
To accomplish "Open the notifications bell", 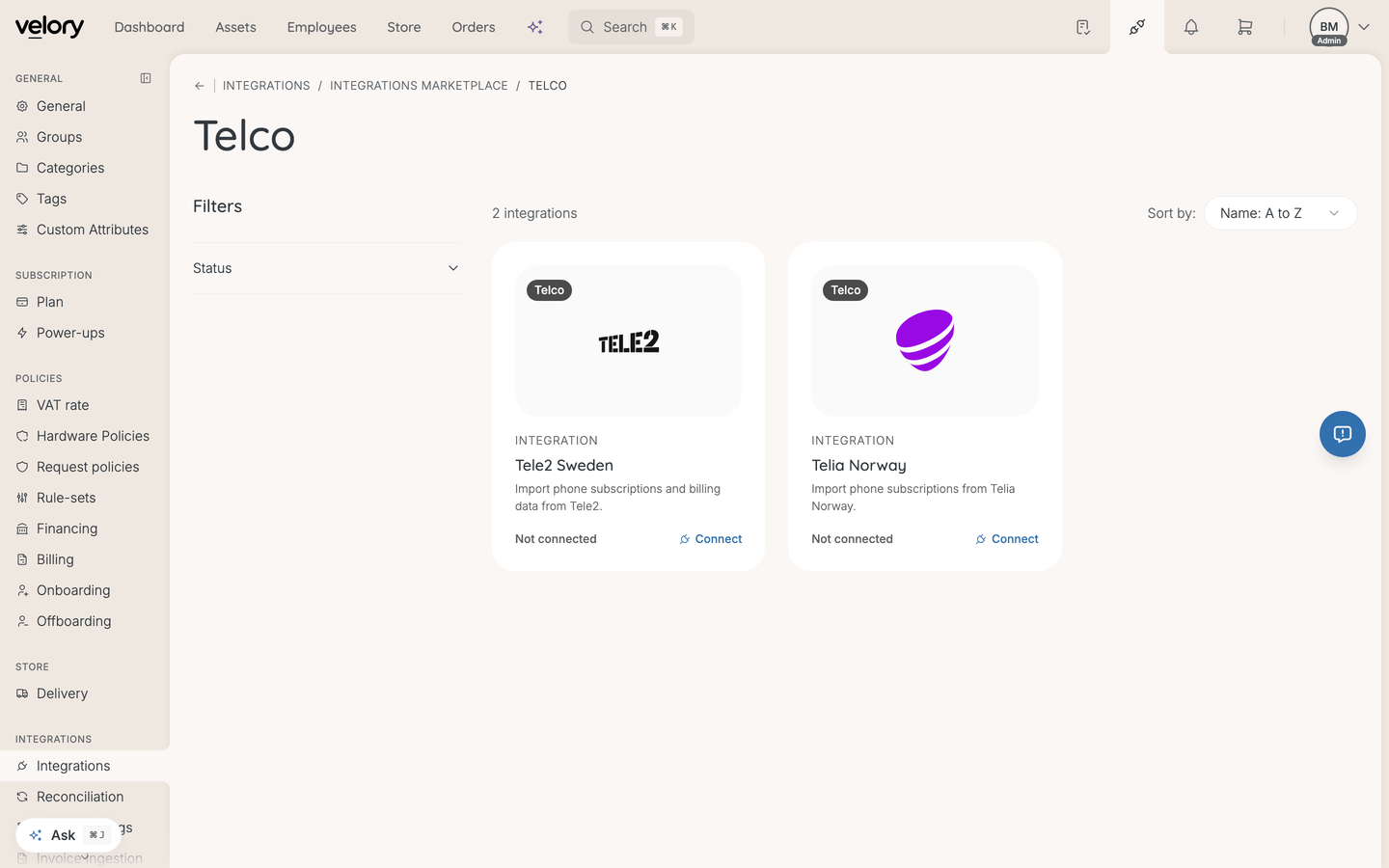I will (1191, 27).
